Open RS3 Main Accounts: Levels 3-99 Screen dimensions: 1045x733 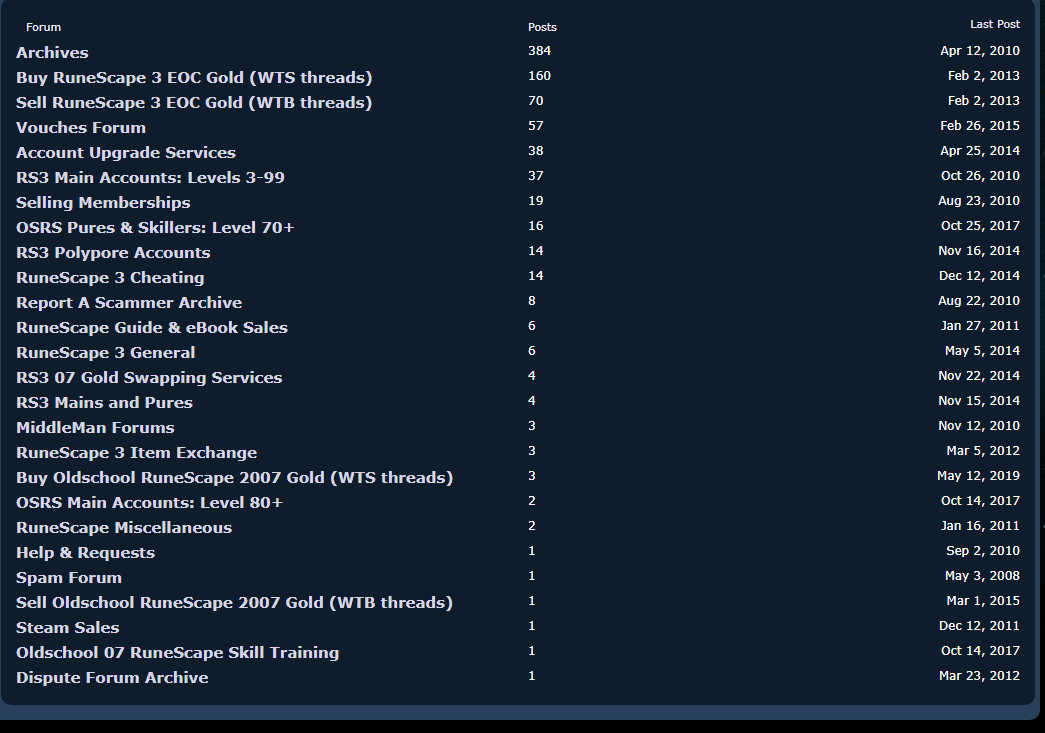pyautogui.click(x=150, y=177)
